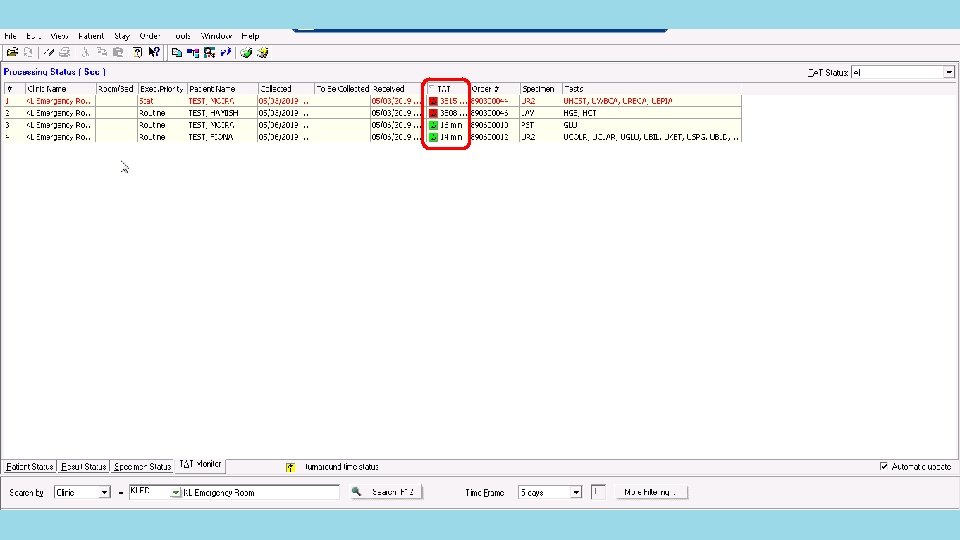
Task: Select the TAT Monitor tab
Action: pos(200,465)
